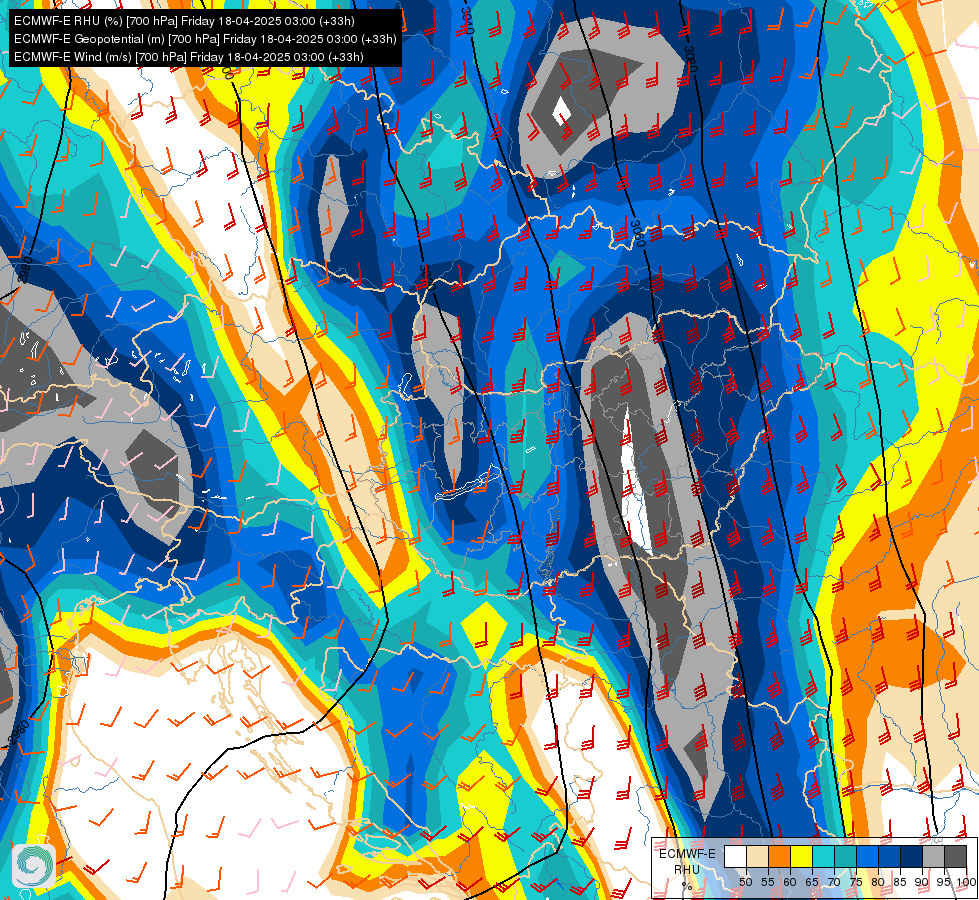Click the ECMWF-E Geopotential (m) title line

205,39
